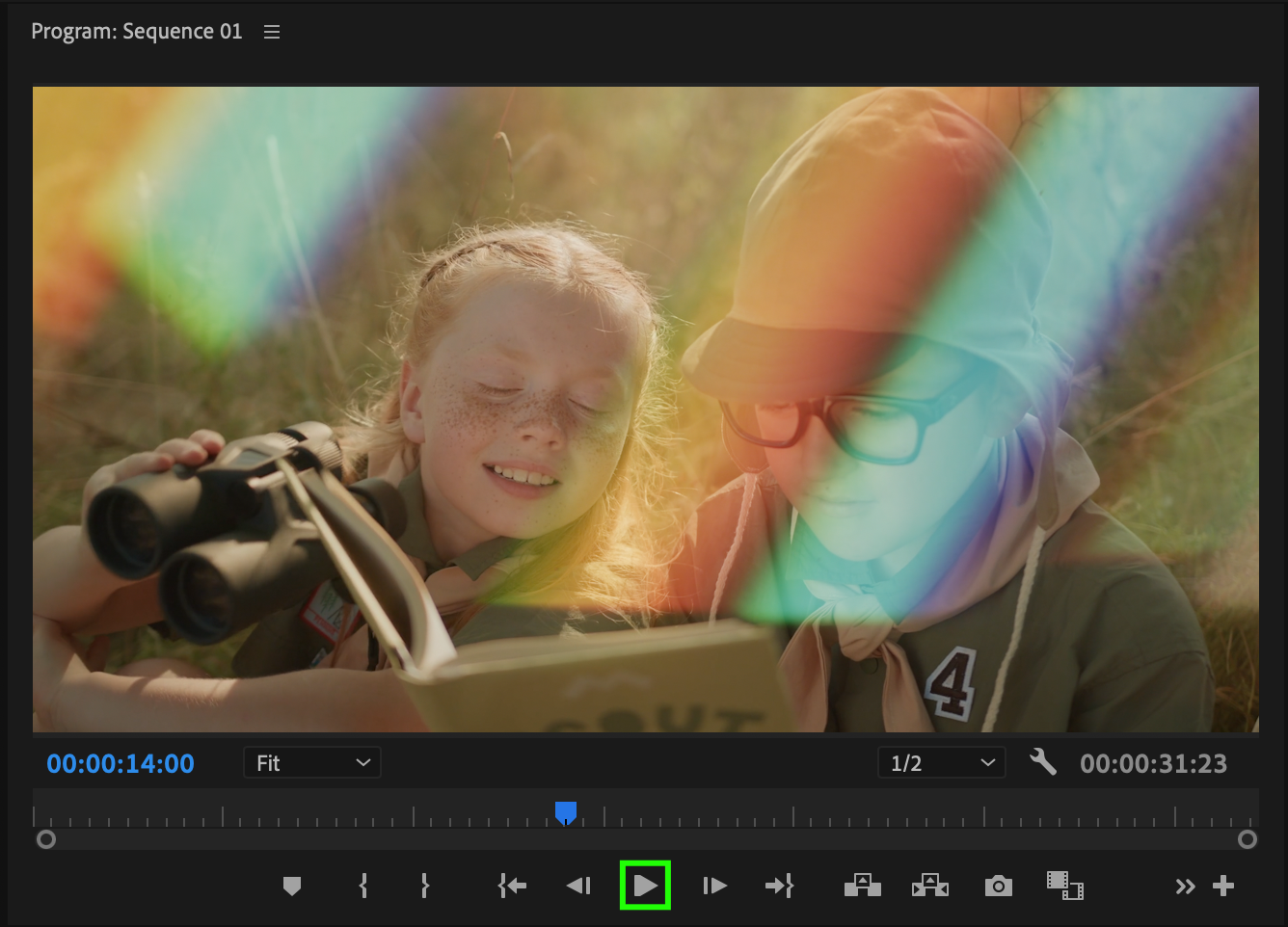
Task: Open the 1/2 playback resolution dropdown
Action: pos(941,763)
